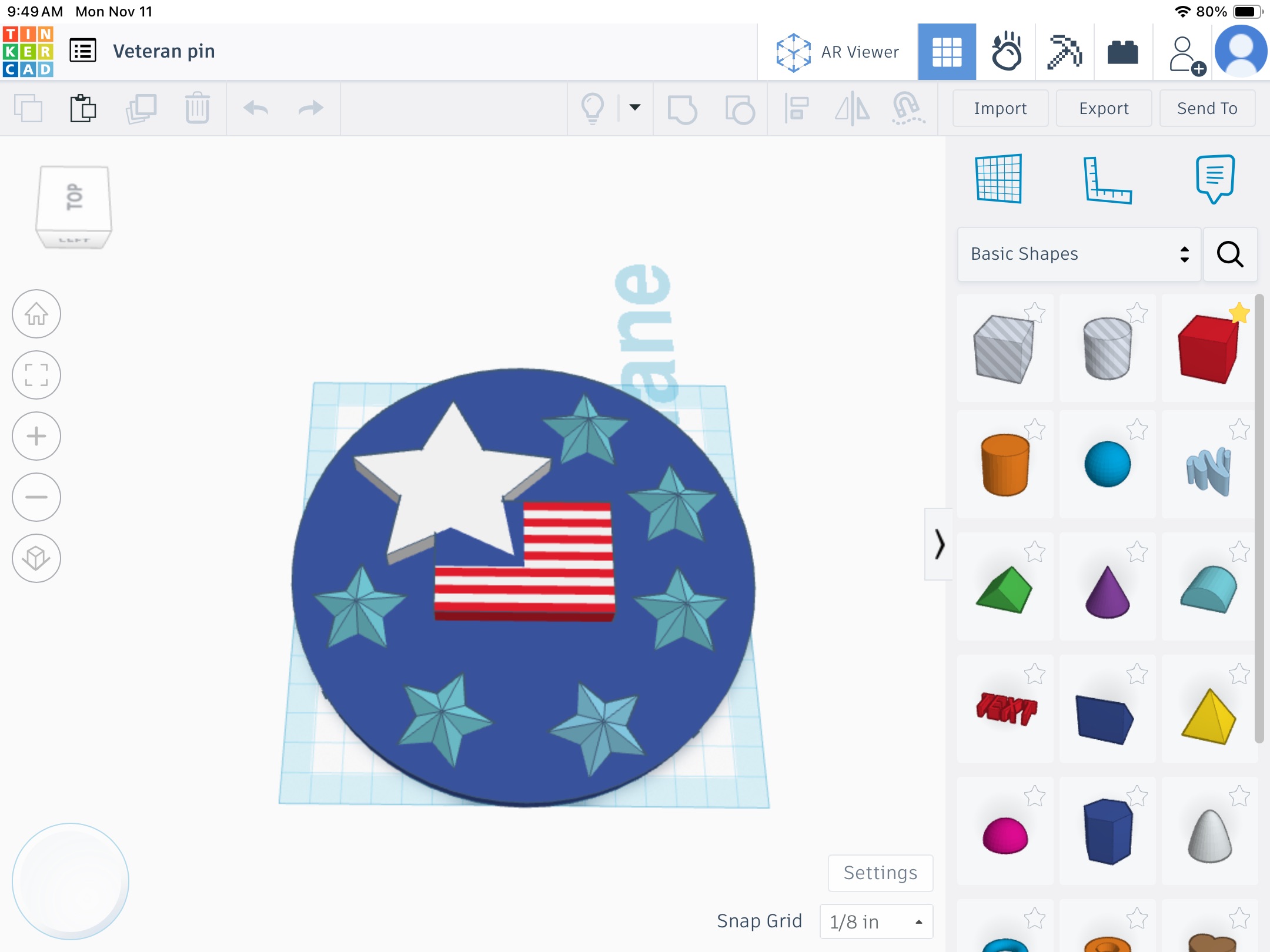Select the Cylinder hole shape
This screenshot has height=952, width=1270.
(1107, 349)
